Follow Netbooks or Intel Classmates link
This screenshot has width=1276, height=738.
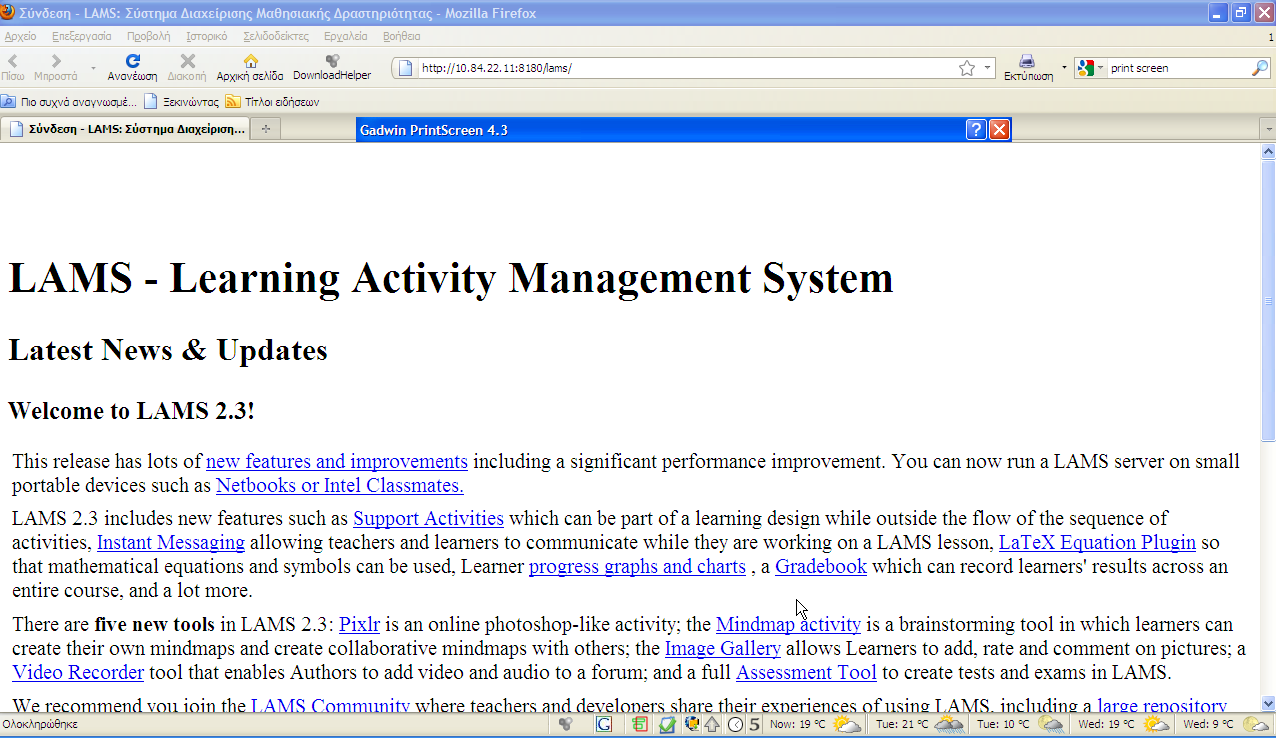point(340,486)
